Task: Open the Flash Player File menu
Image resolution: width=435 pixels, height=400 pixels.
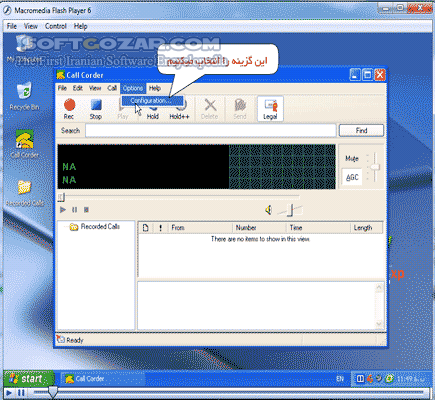Action: point(12,26)
